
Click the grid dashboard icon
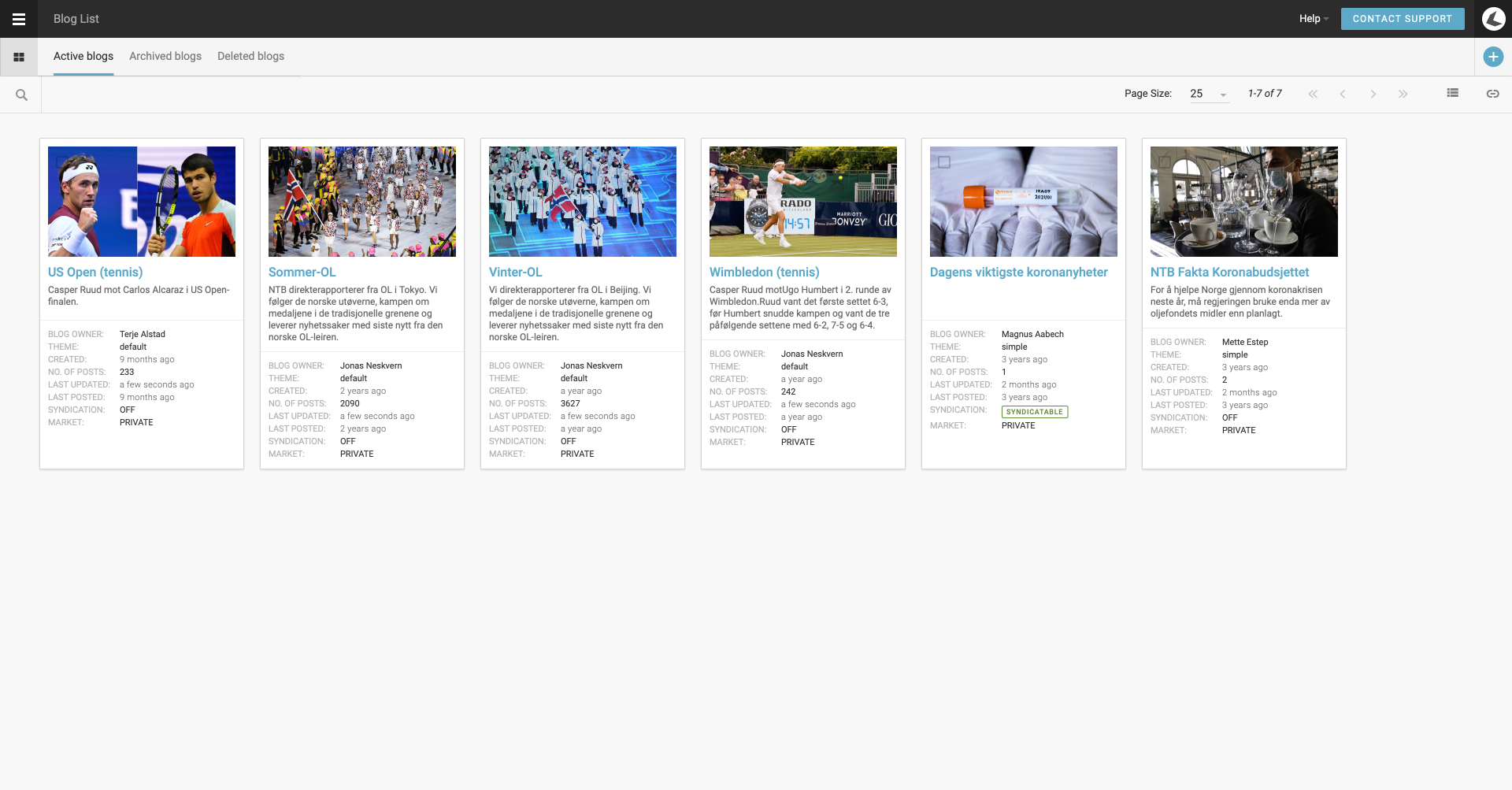pyautogui.click(x=19, y=57)
